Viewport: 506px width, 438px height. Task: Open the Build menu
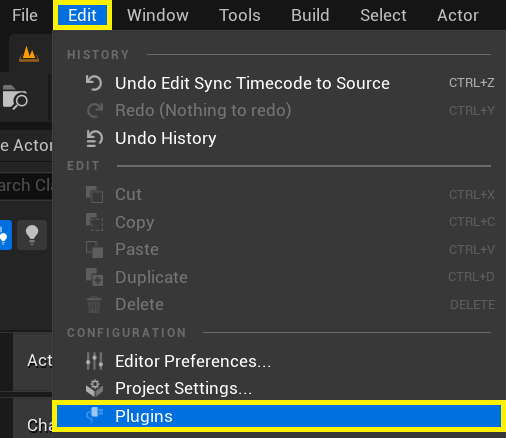click(310, 15)
